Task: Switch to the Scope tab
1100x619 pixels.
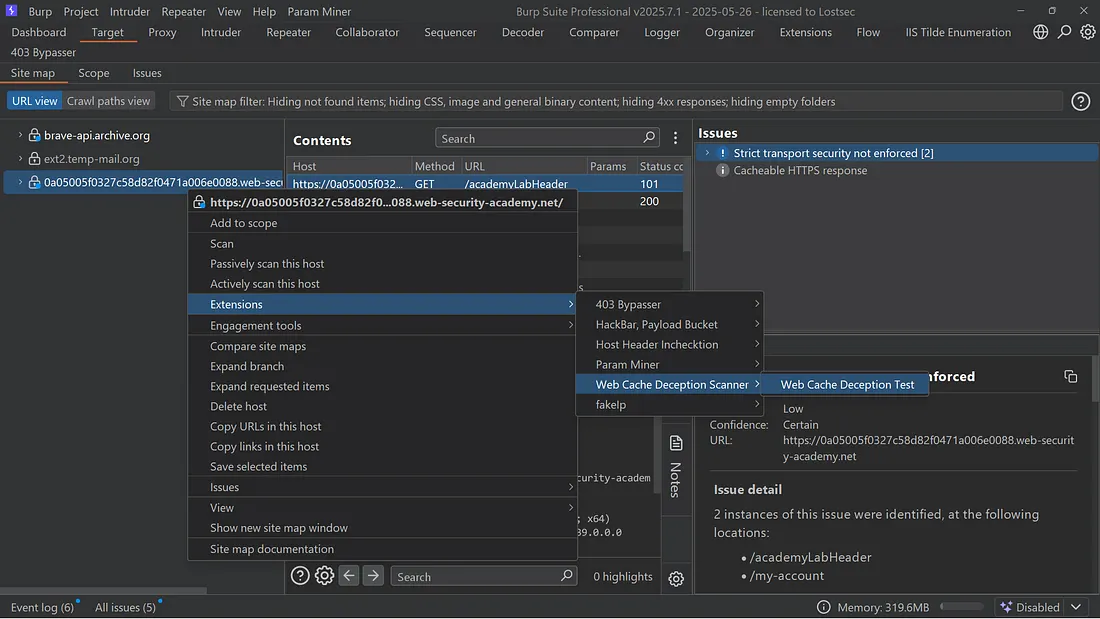Action: [x=93, y=73]
